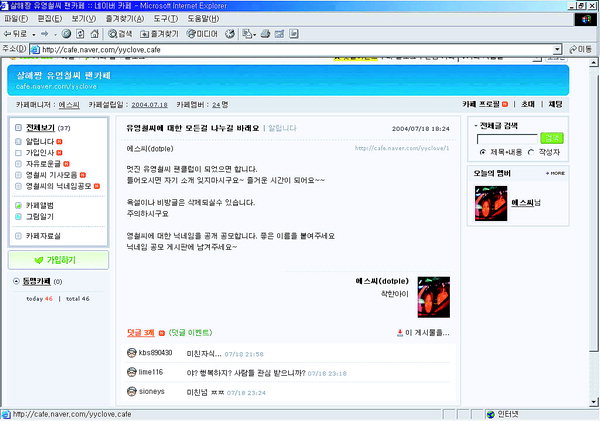Click the 알립니다 board icon in sidebar
The width and height of the screenshot is (600, 421).
(18, 142)
